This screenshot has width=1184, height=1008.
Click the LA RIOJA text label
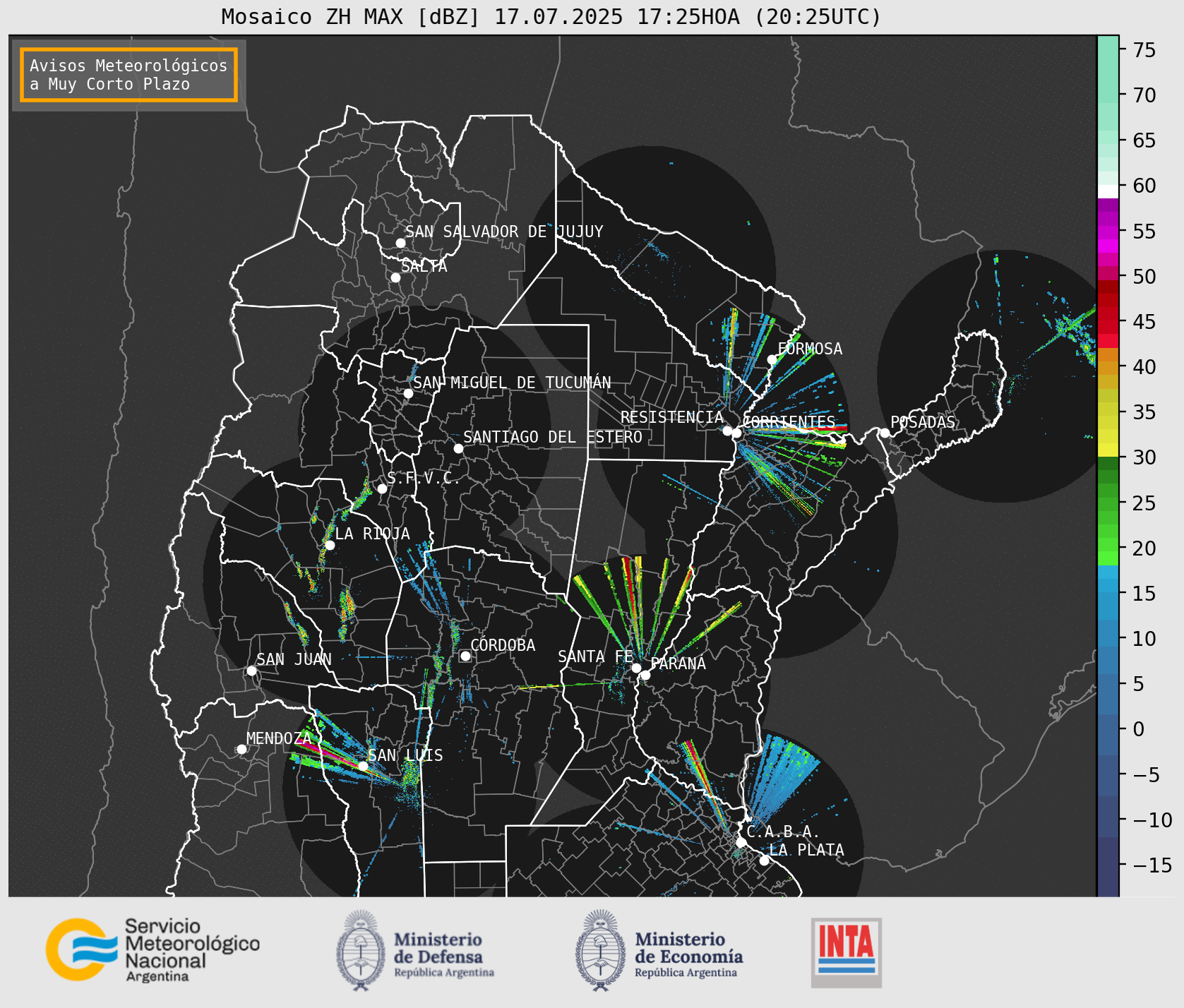(373, 534)
